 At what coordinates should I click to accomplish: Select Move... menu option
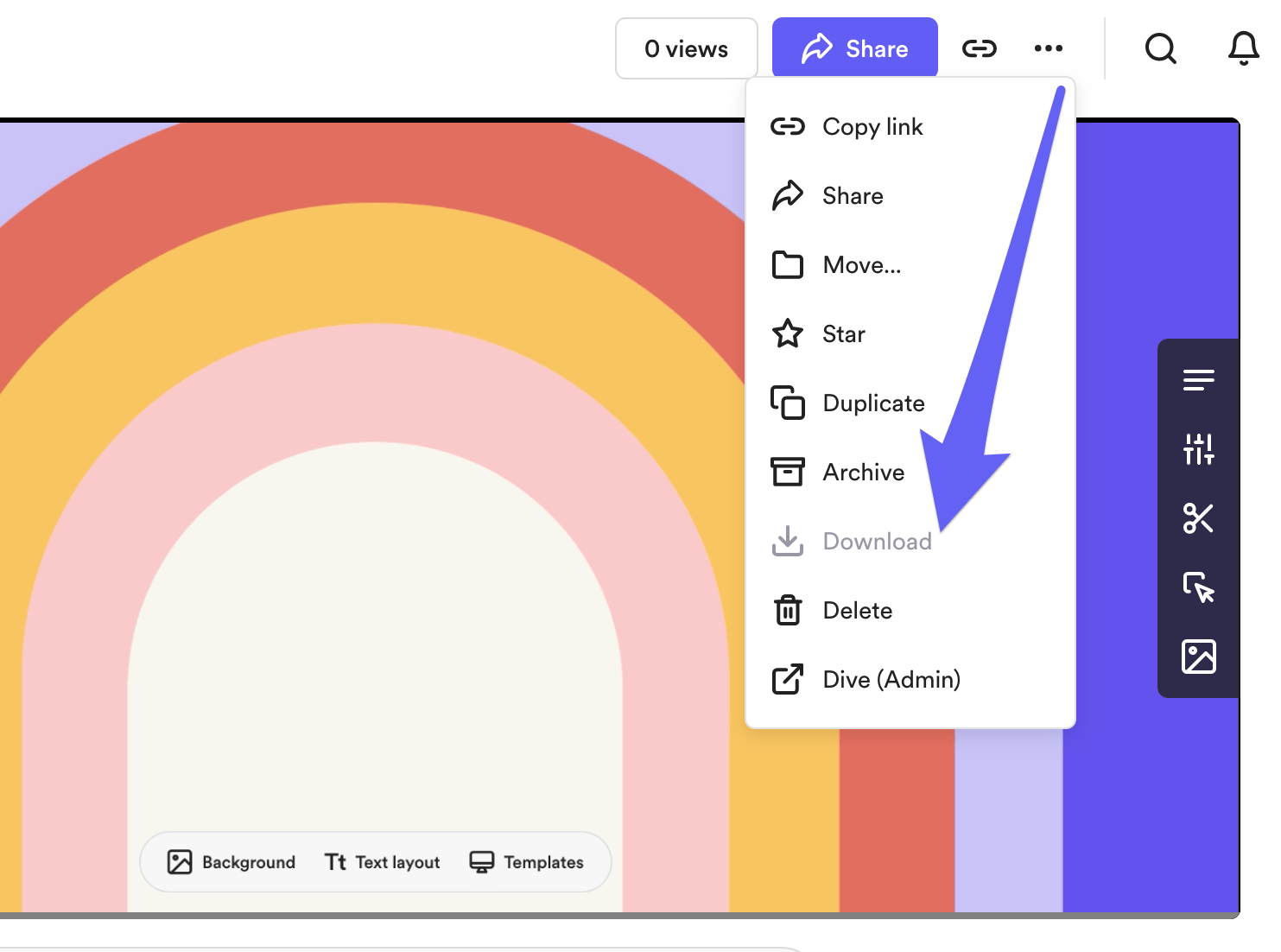861,265
